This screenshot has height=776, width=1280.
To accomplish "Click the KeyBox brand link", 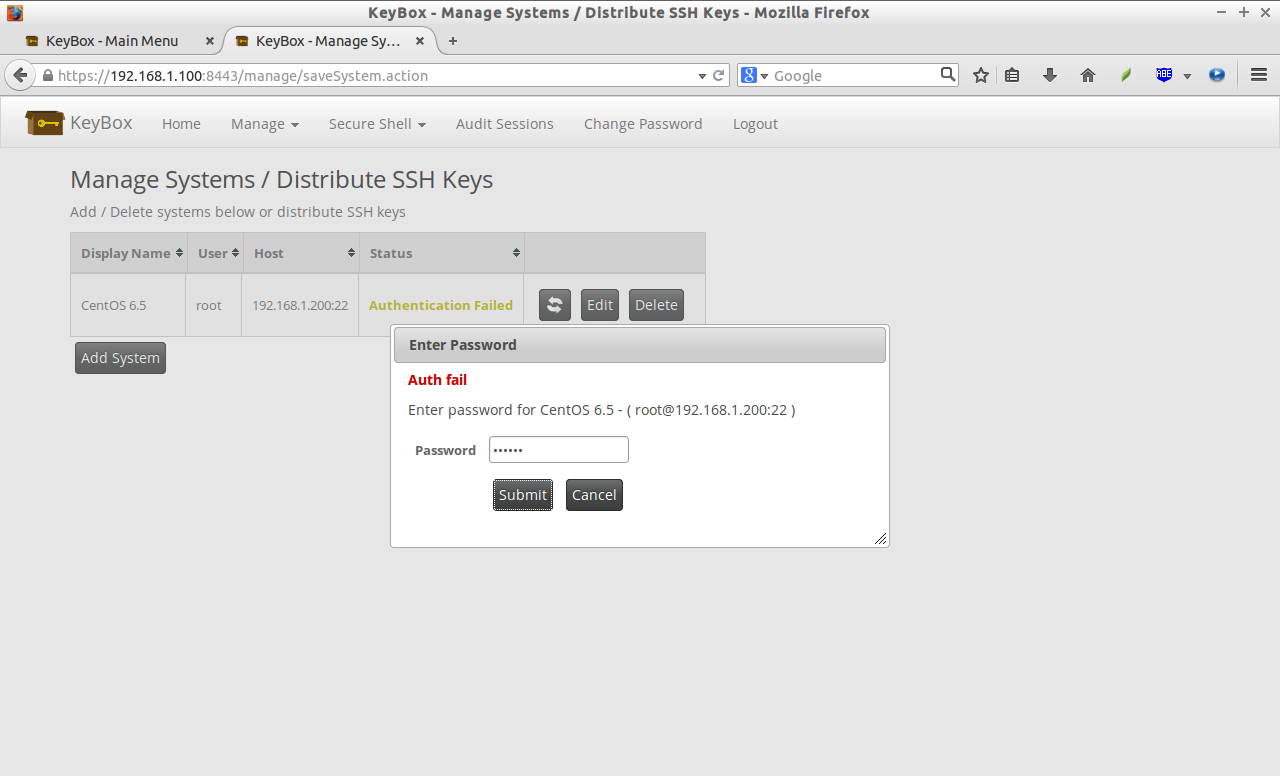I will (101, 123).
